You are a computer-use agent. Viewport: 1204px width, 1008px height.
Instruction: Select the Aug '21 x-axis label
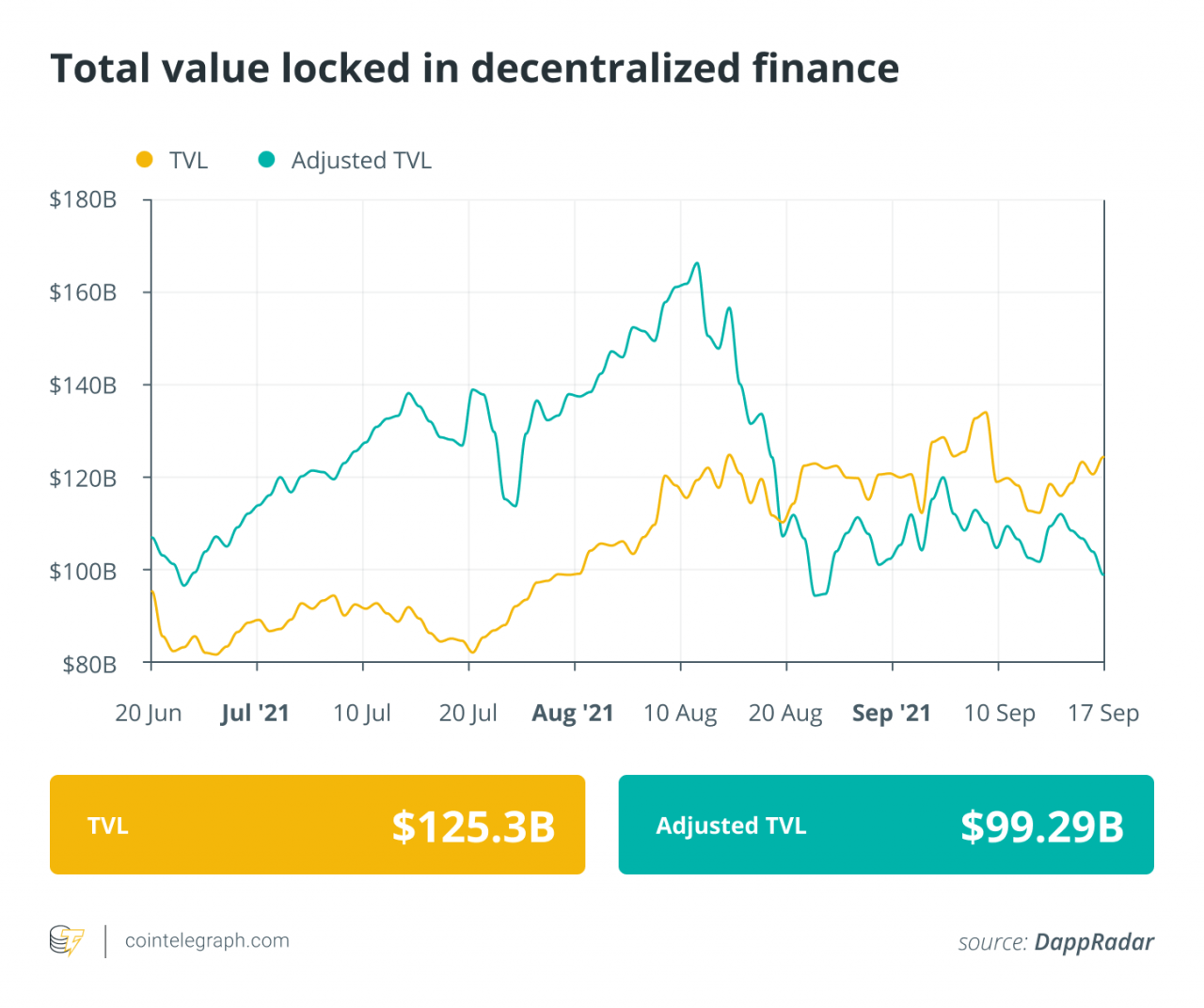573,713
